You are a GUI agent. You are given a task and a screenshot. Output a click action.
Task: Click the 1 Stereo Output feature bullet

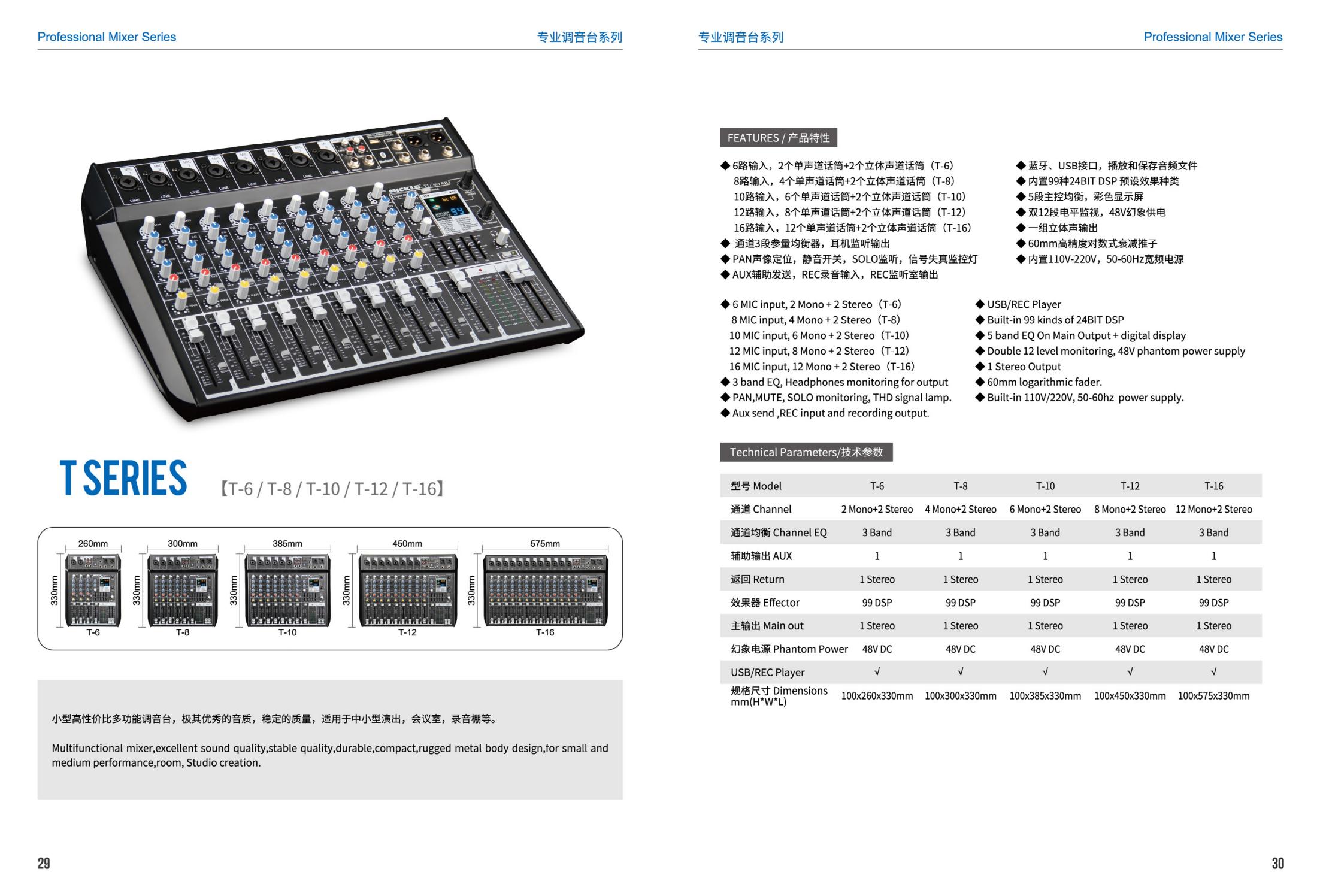(x=1018, y=367)
